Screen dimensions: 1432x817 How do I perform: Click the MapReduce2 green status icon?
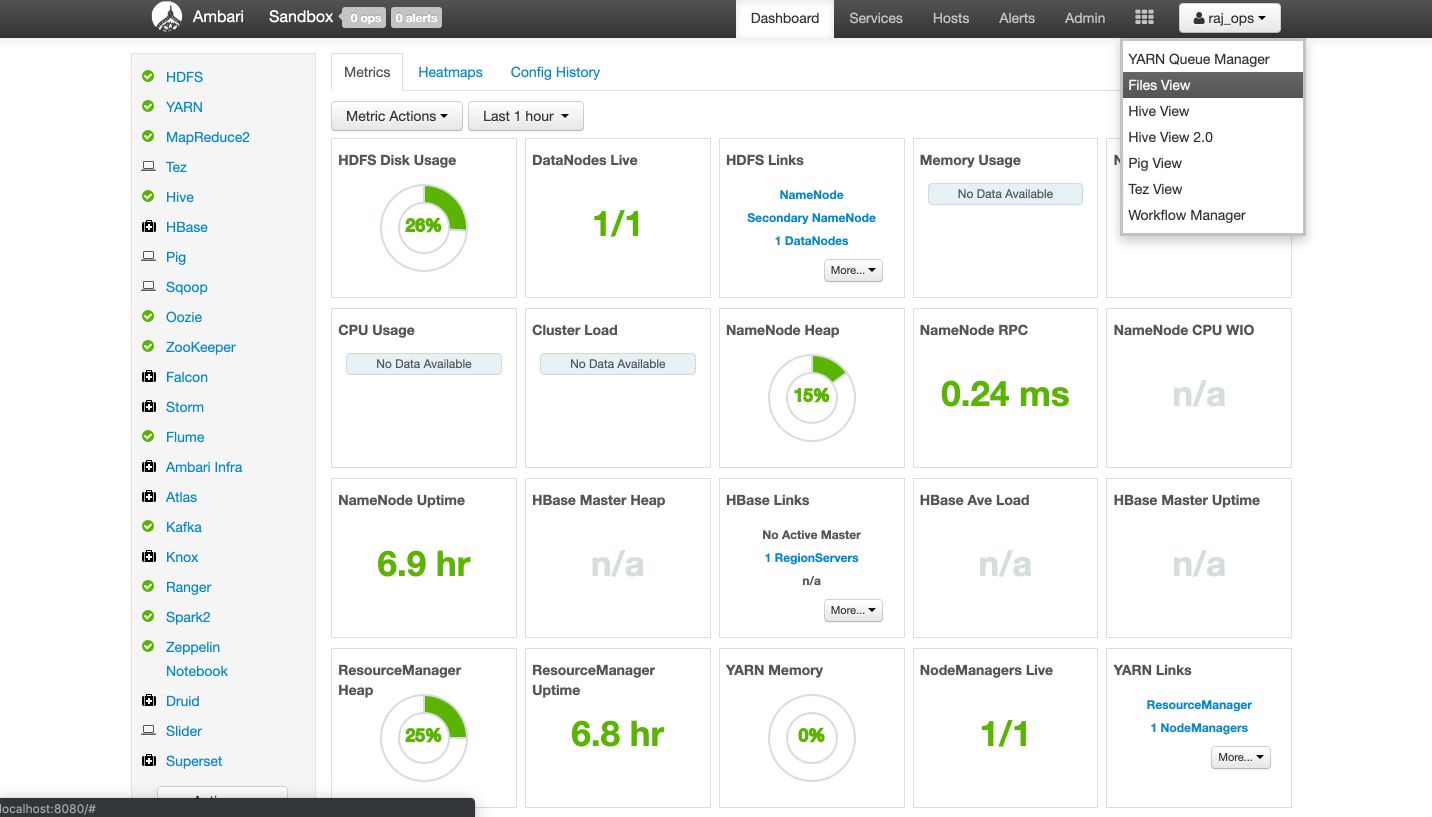point(148,136)
